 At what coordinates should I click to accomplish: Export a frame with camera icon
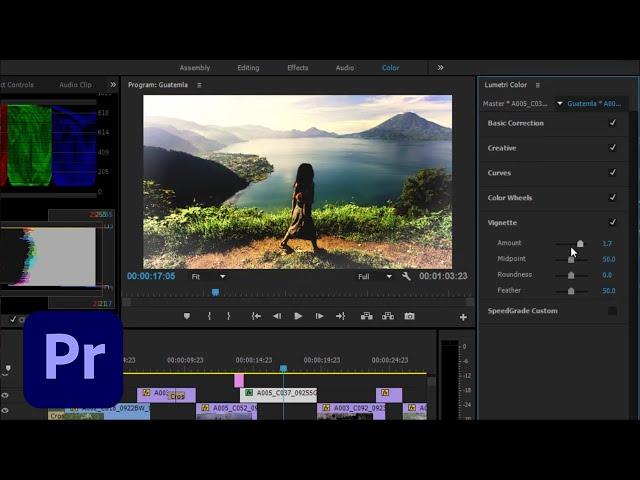coord(409,316)
